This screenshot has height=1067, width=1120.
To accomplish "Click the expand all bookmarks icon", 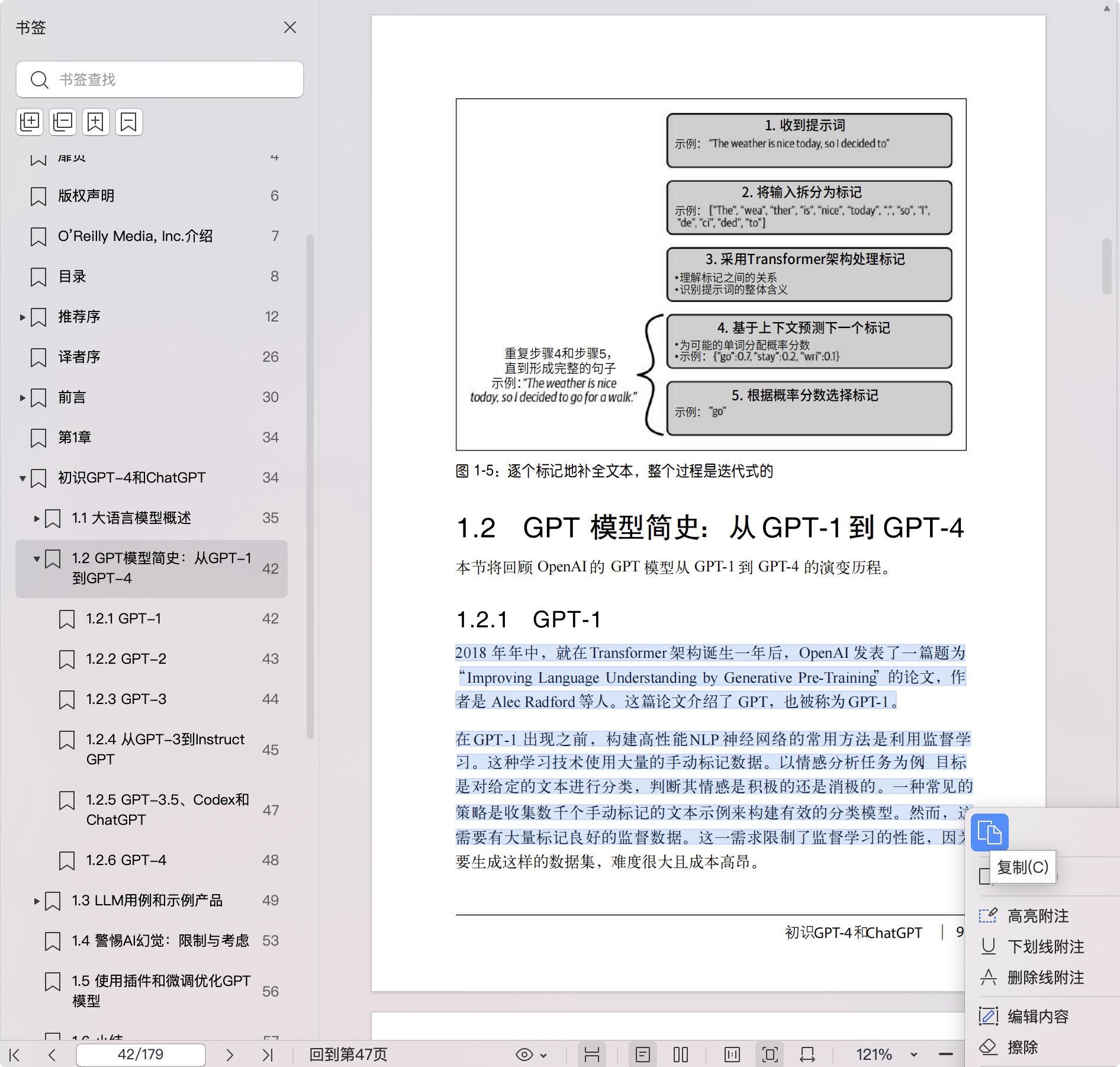I will click(30, 122).
